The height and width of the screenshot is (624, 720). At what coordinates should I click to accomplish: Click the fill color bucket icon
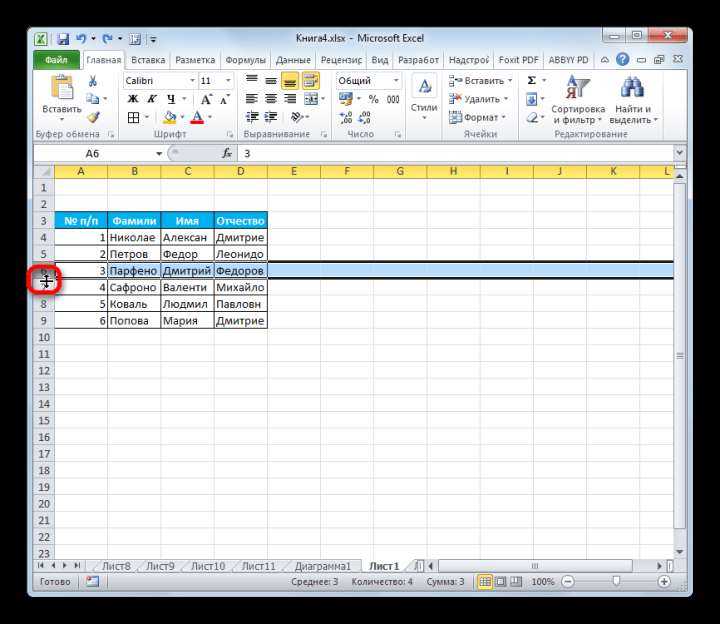tap(169, 118)
